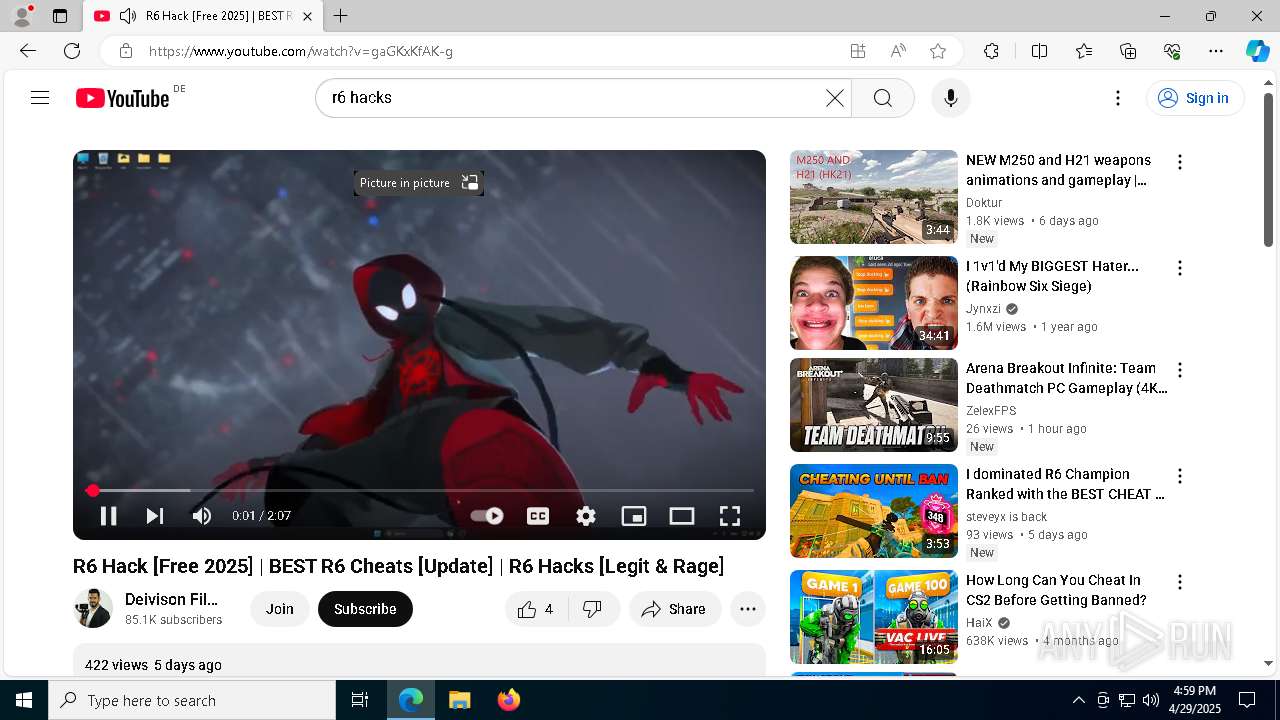Pause the playing video
This screenshot has width=1280, height=720.
click(108, 516)
